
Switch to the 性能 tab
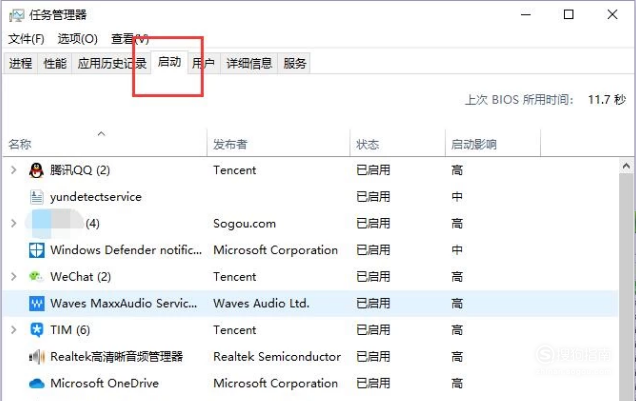[55, 63]
